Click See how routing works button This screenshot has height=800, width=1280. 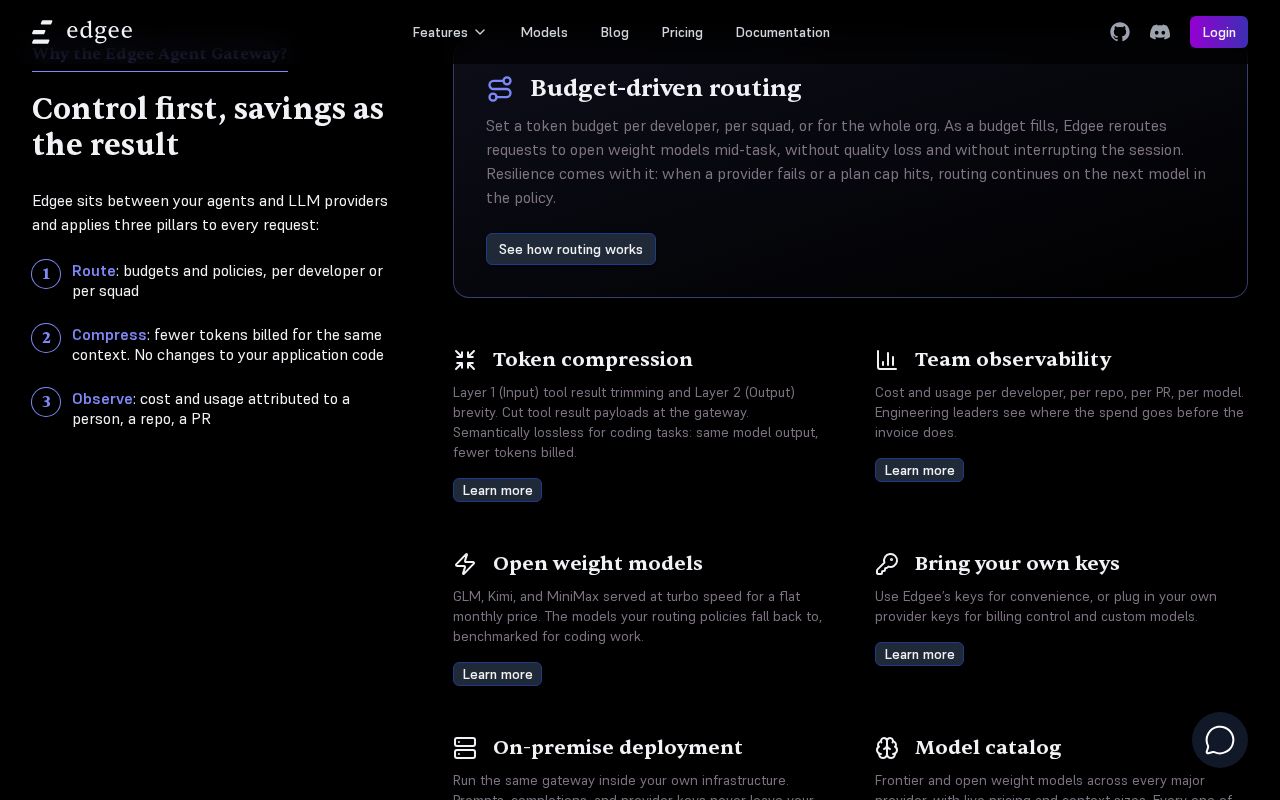click(570, 249)
